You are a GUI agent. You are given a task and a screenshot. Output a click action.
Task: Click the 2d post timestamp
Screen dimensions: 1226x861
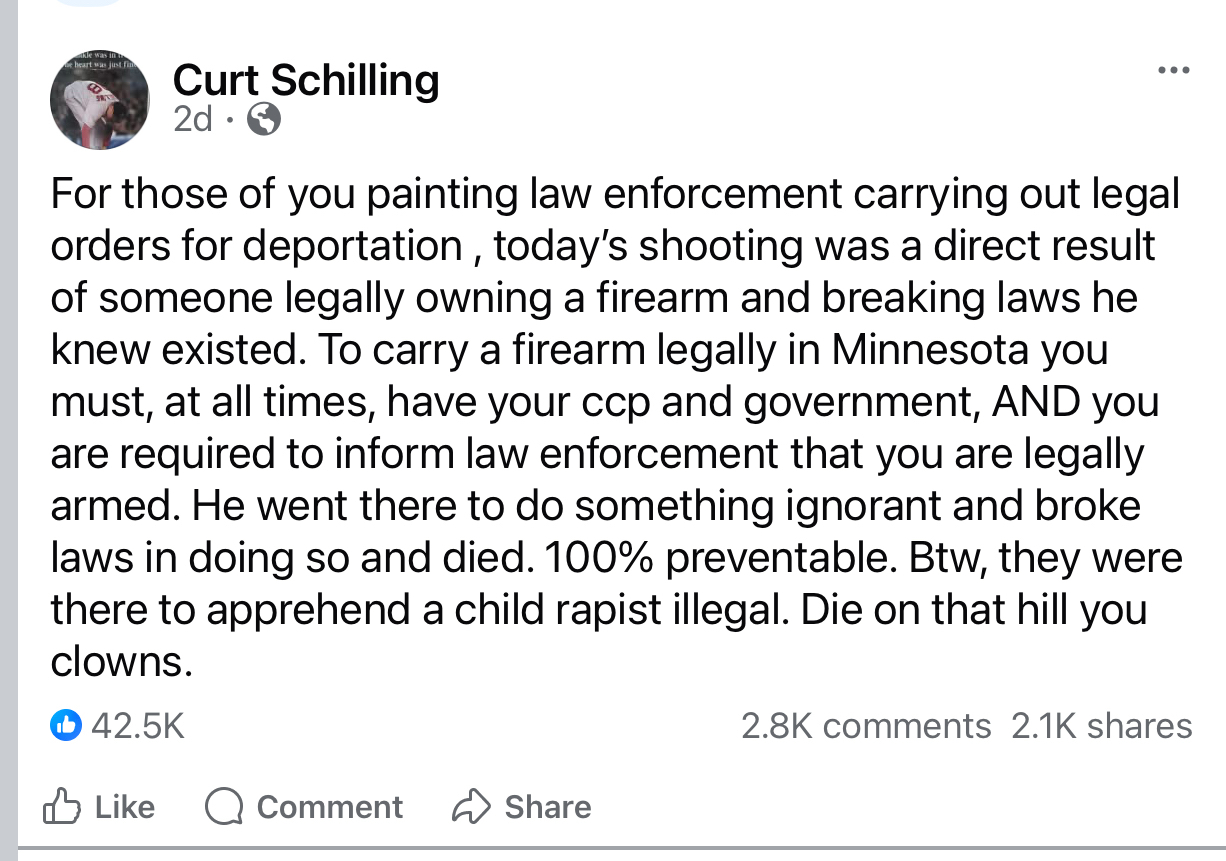point(193,120)
